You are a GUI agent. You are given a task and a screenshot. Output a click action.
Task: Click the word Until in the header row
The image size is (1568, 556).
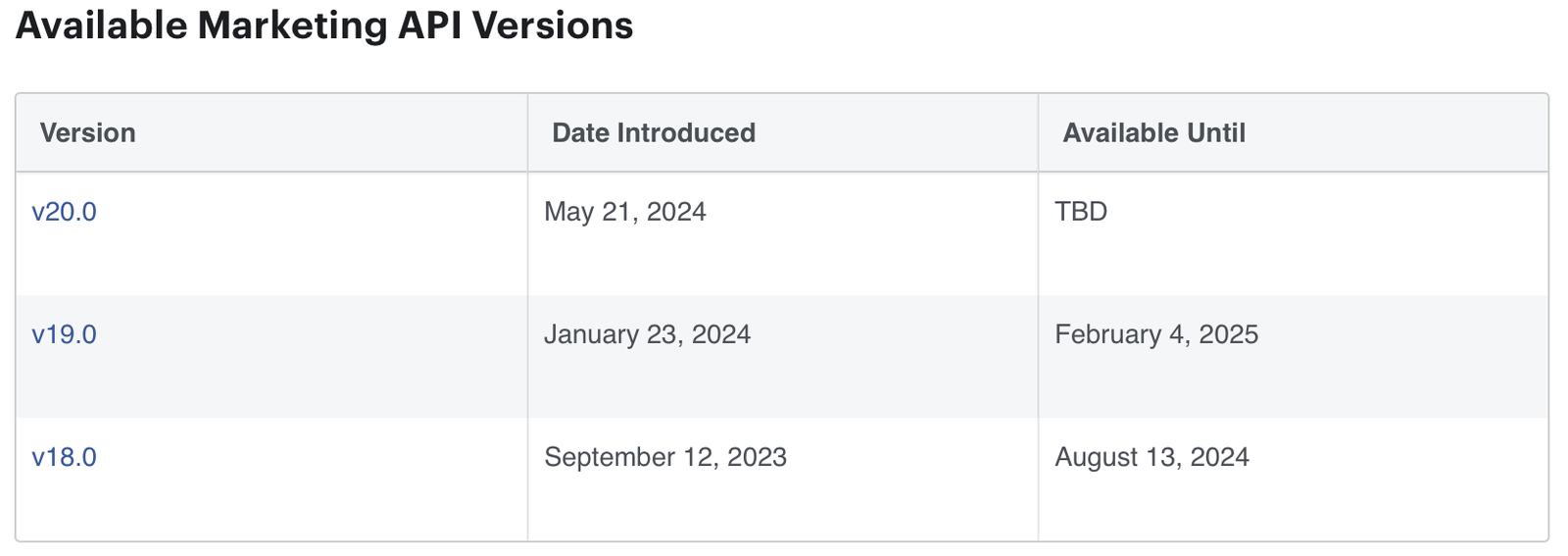coord(1214,133)
